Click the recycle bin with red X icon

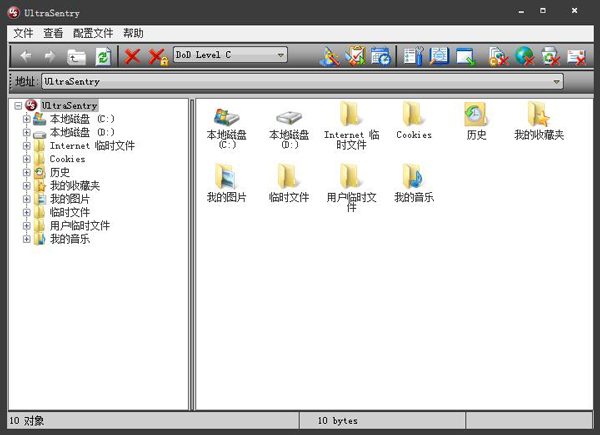pyautogui.click(x=551, y=57)
